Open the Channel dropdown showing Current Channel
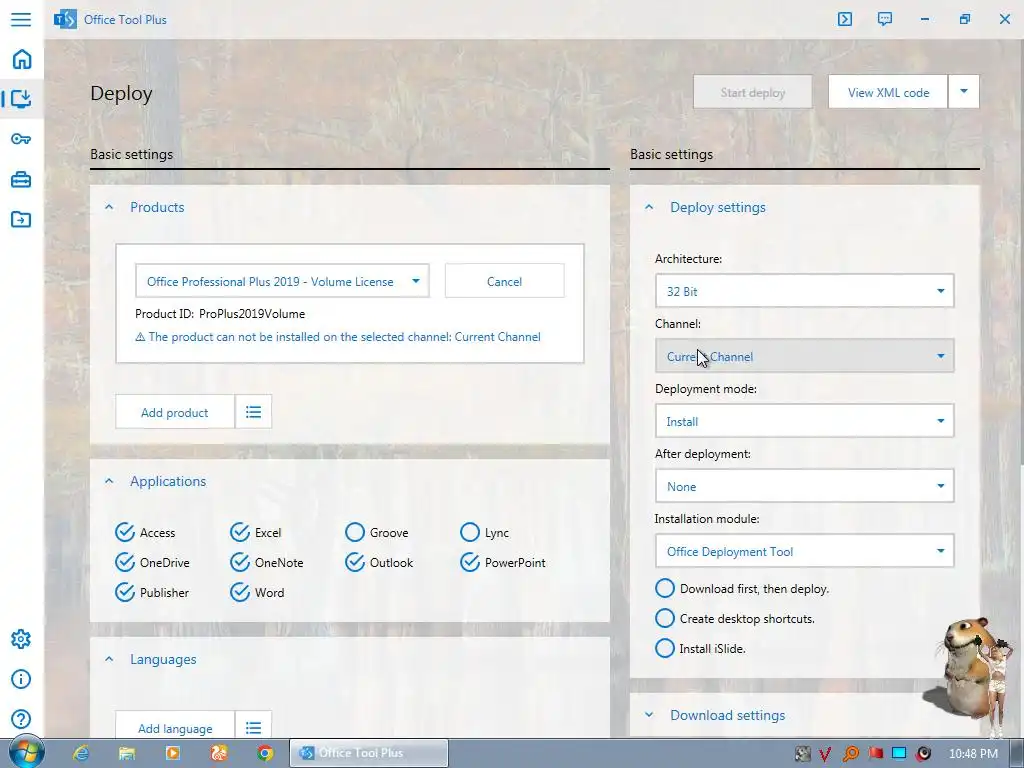 805,356
